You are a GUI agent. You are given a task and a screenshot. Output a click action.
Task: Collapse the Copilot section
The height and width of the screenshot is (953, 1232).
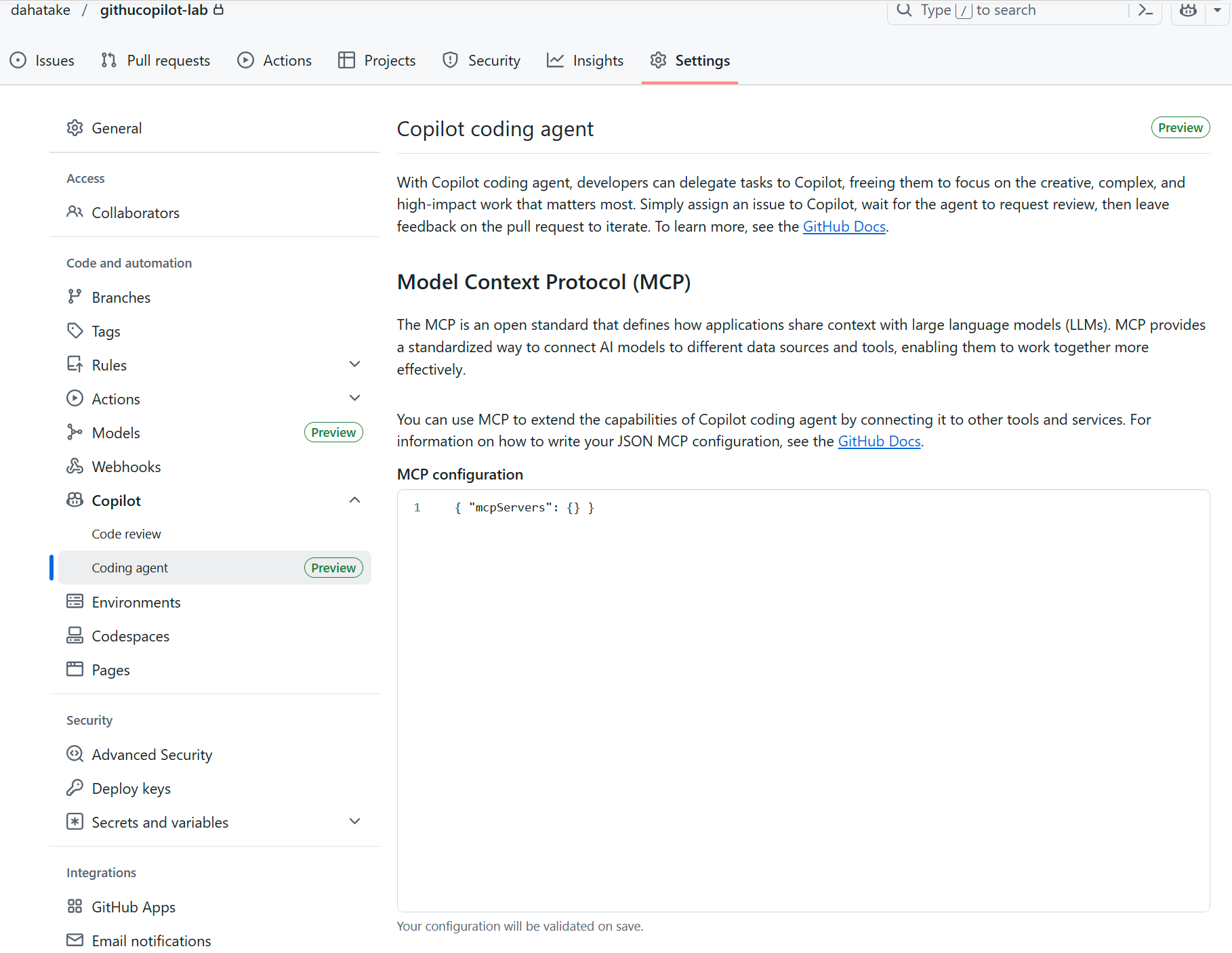[355, 499]
